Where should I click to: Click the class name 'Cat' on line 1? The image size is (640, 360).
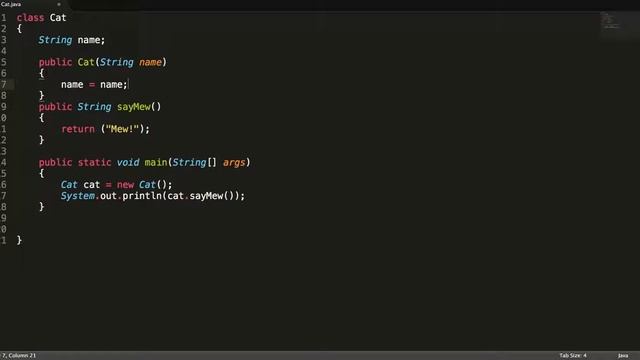58,18
